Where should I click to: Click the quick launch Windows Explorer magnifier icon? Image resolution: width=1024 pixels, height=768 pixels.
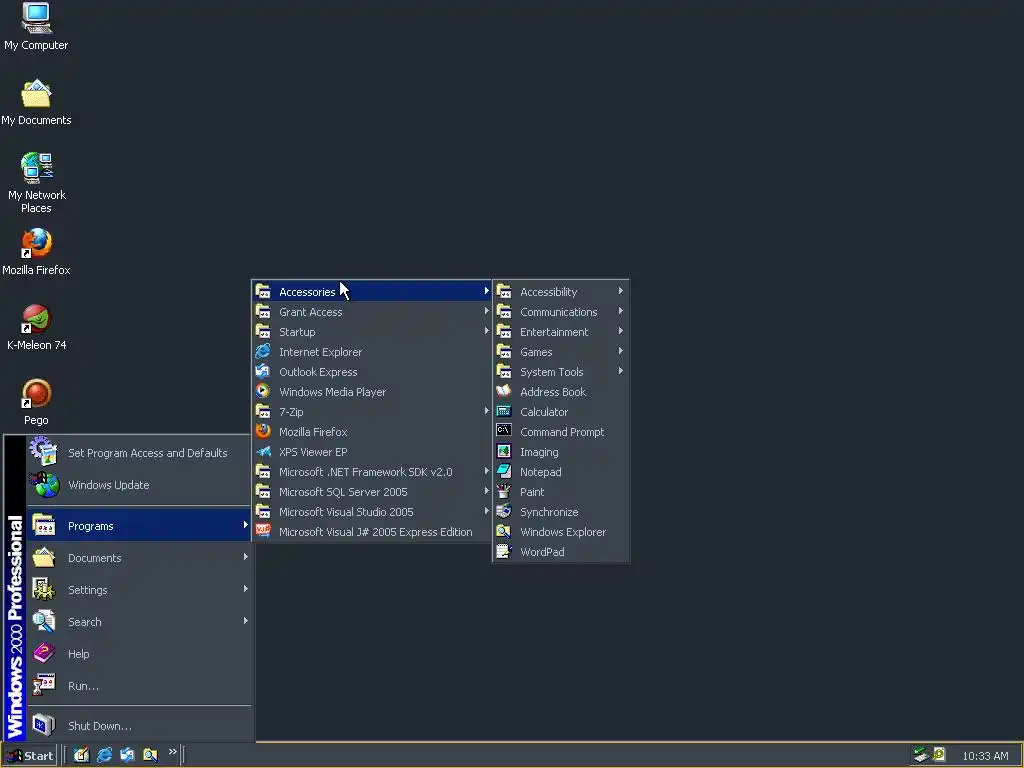click(150, 755)
